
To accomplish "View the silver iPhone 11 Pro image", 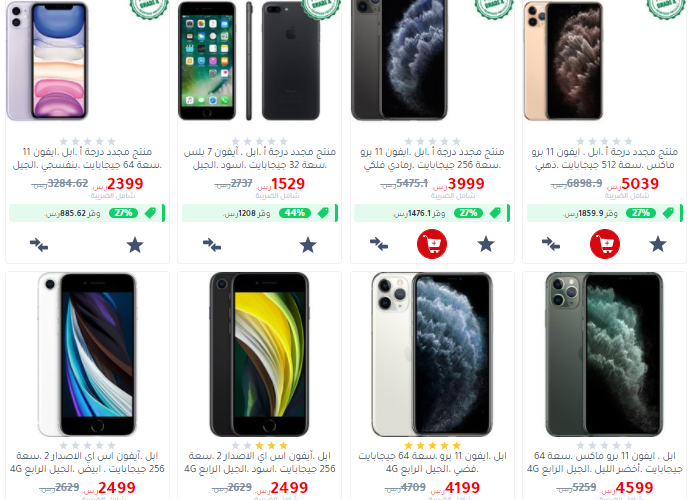I will (432, 354).
